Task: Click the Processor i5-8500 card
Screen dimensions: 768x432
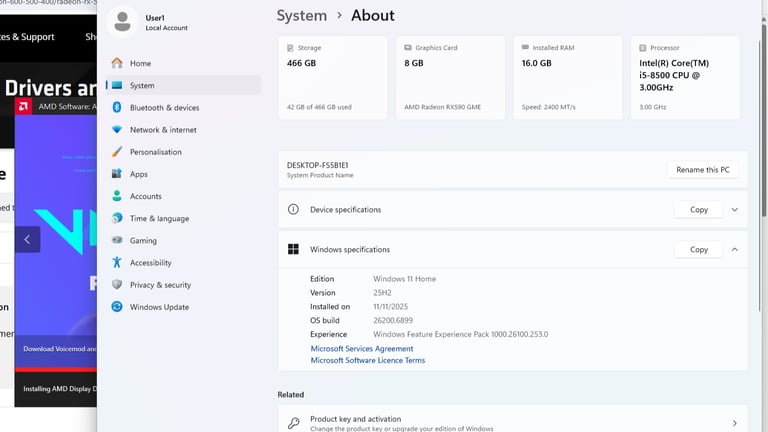Action: (x=685, y=77)
